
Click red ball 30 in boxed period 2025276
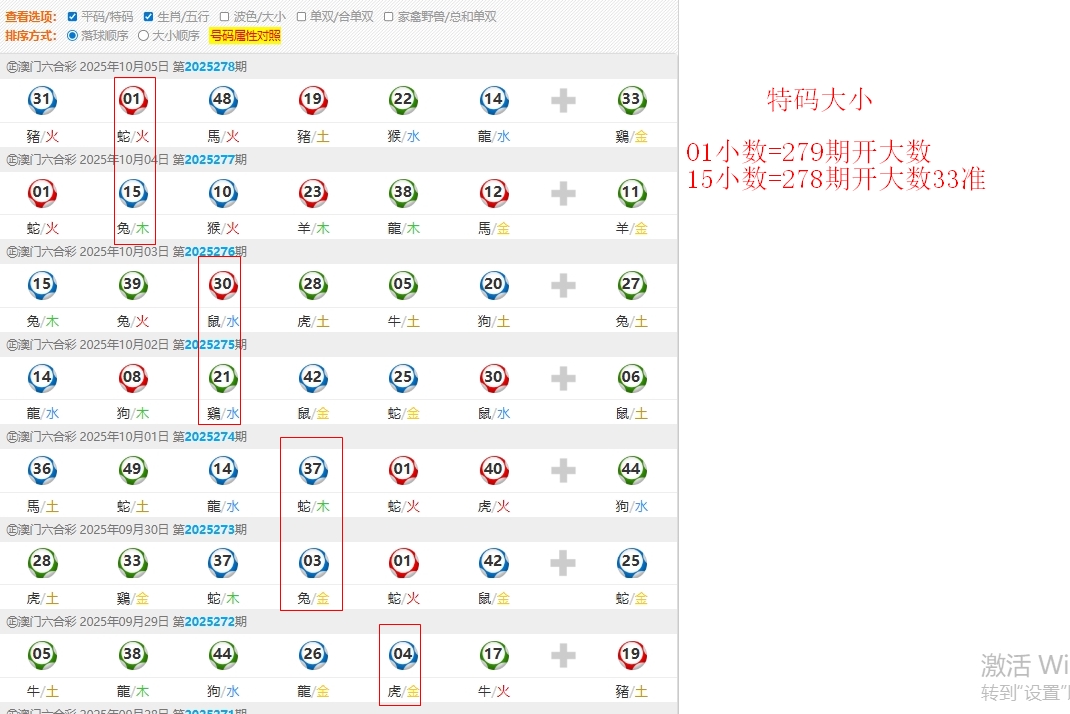pyautogui.click(x=222, y=284)
